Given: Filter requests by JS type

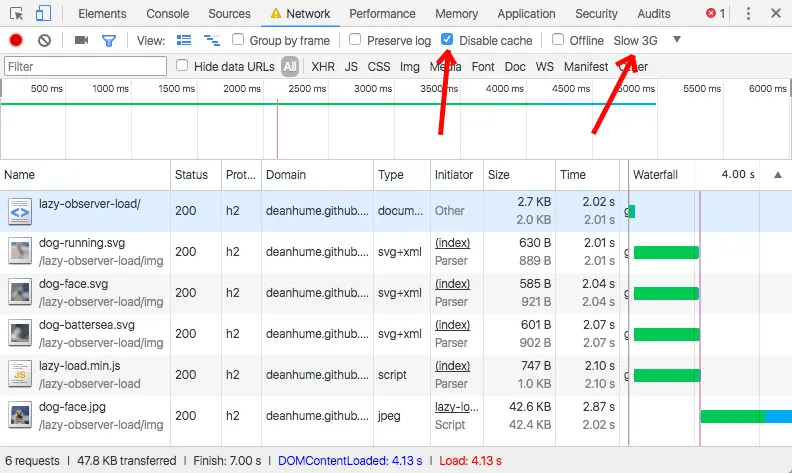Looking at the screenshot, I should [351, 67].
